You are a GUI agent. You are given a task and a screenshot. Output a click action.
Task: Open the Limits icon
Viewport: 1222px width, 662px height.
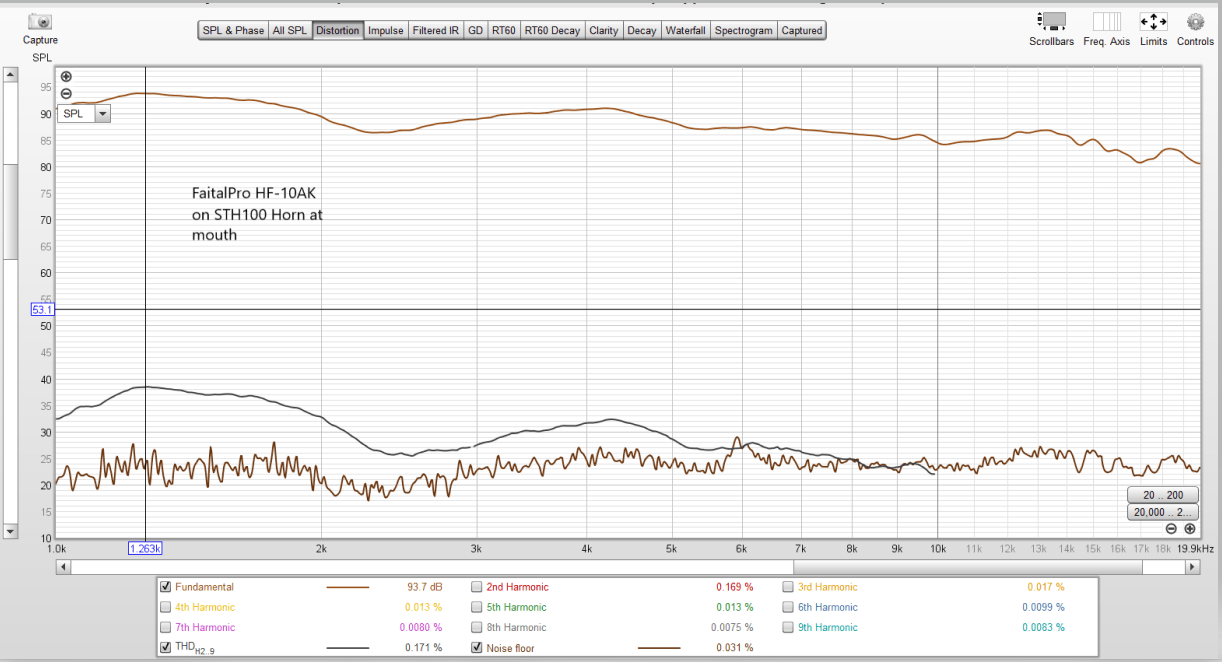click(x=1153, y=21)
